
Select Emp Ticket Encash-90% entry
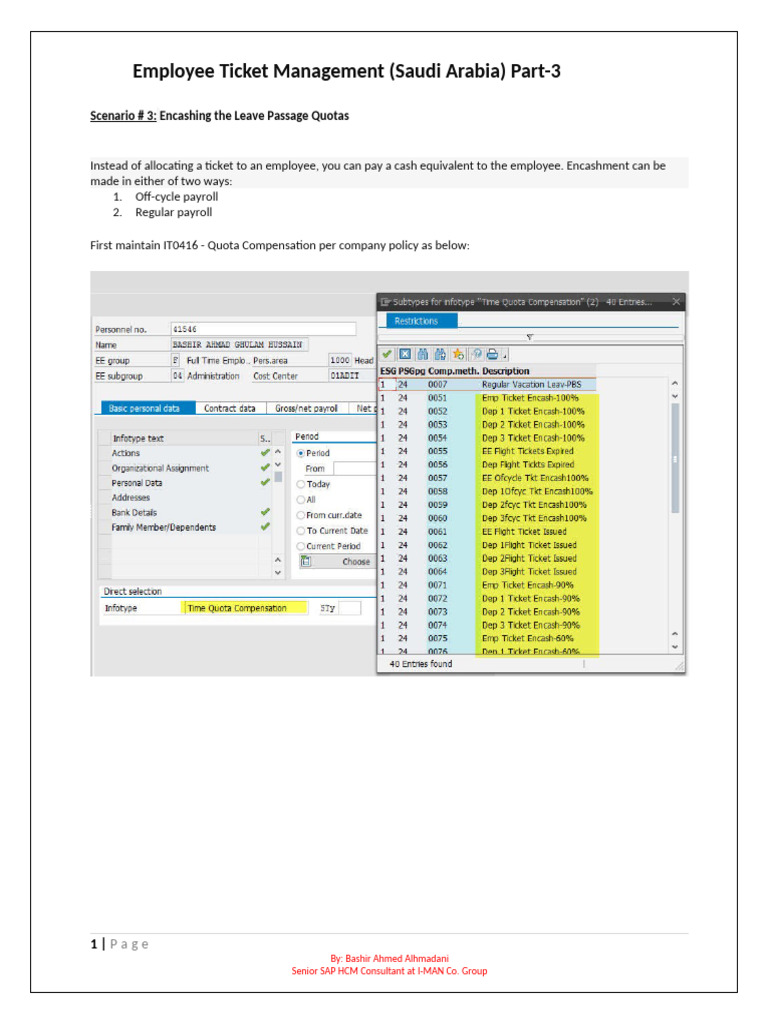(487, 585)
